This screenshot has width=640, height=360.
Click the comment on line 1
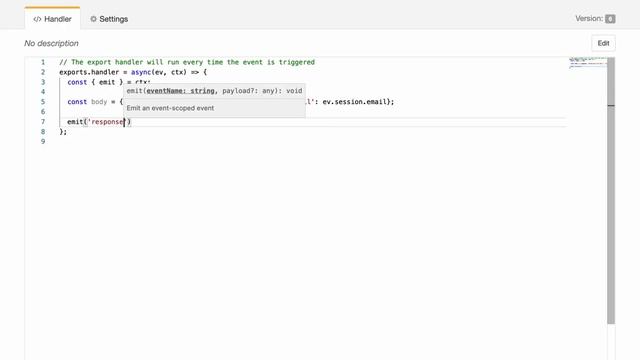coord(187,62)
